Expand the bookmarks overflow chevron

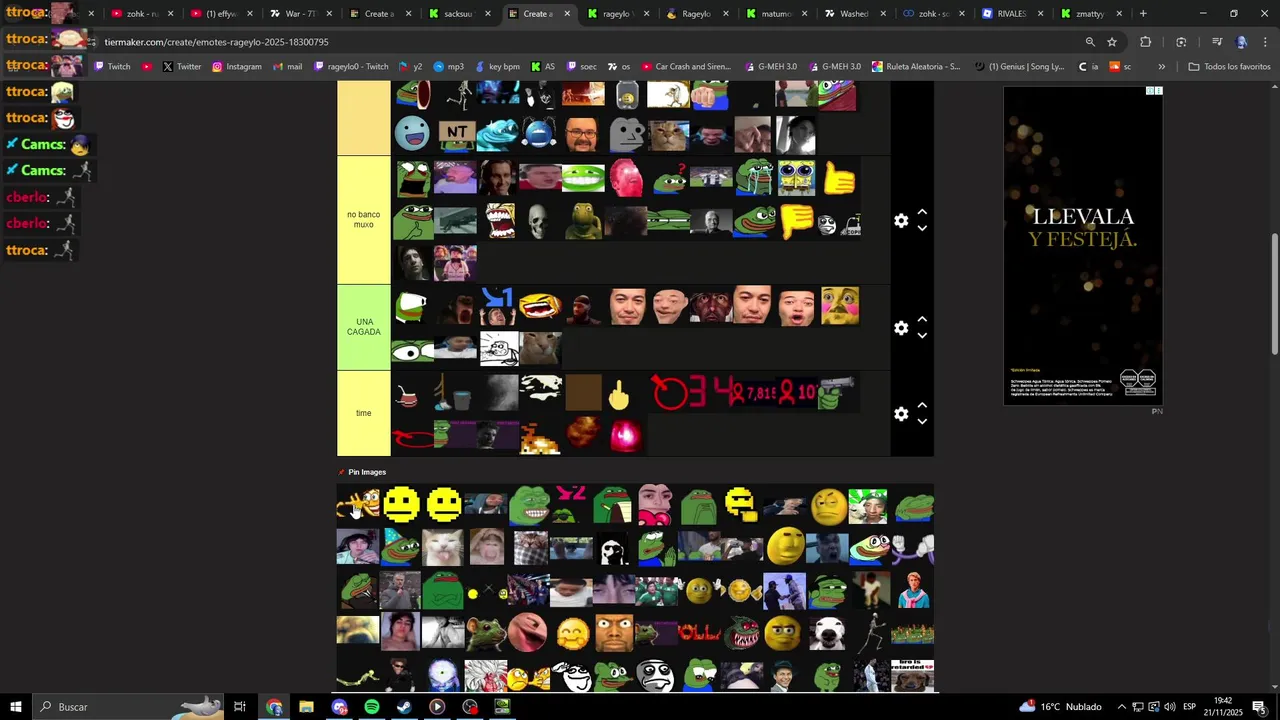[1161, 67]
